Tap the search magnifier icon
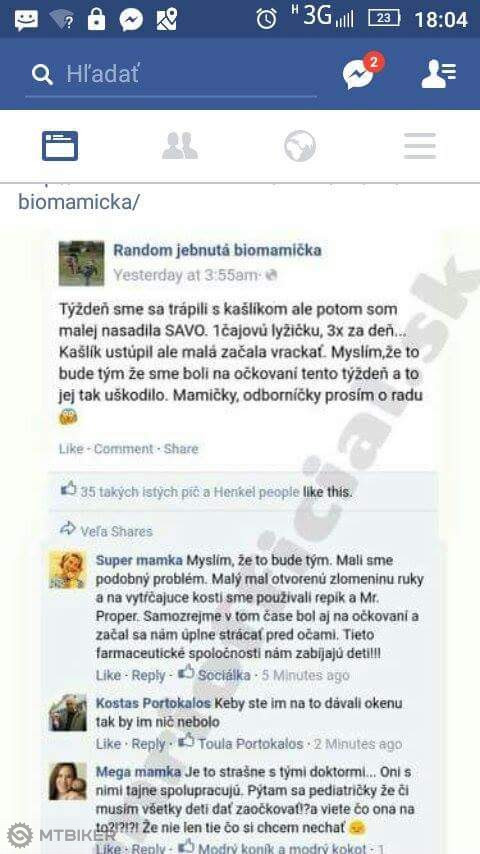The image size is (480, 854). (x=42, y=74)
